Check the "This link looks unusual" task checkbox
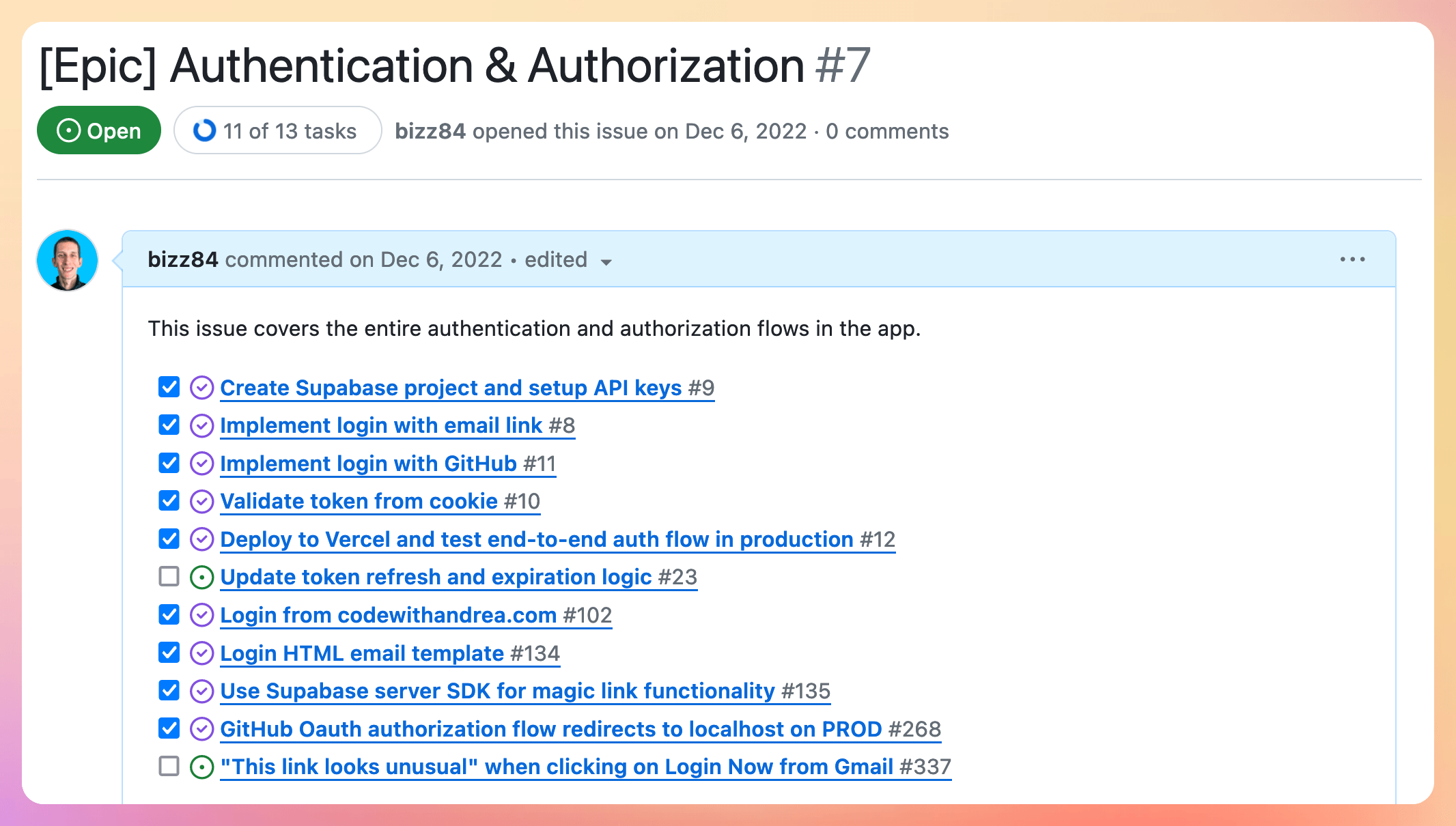Image resolution: width=1456 pixels, height=826 pixels. tap(168, 767)
